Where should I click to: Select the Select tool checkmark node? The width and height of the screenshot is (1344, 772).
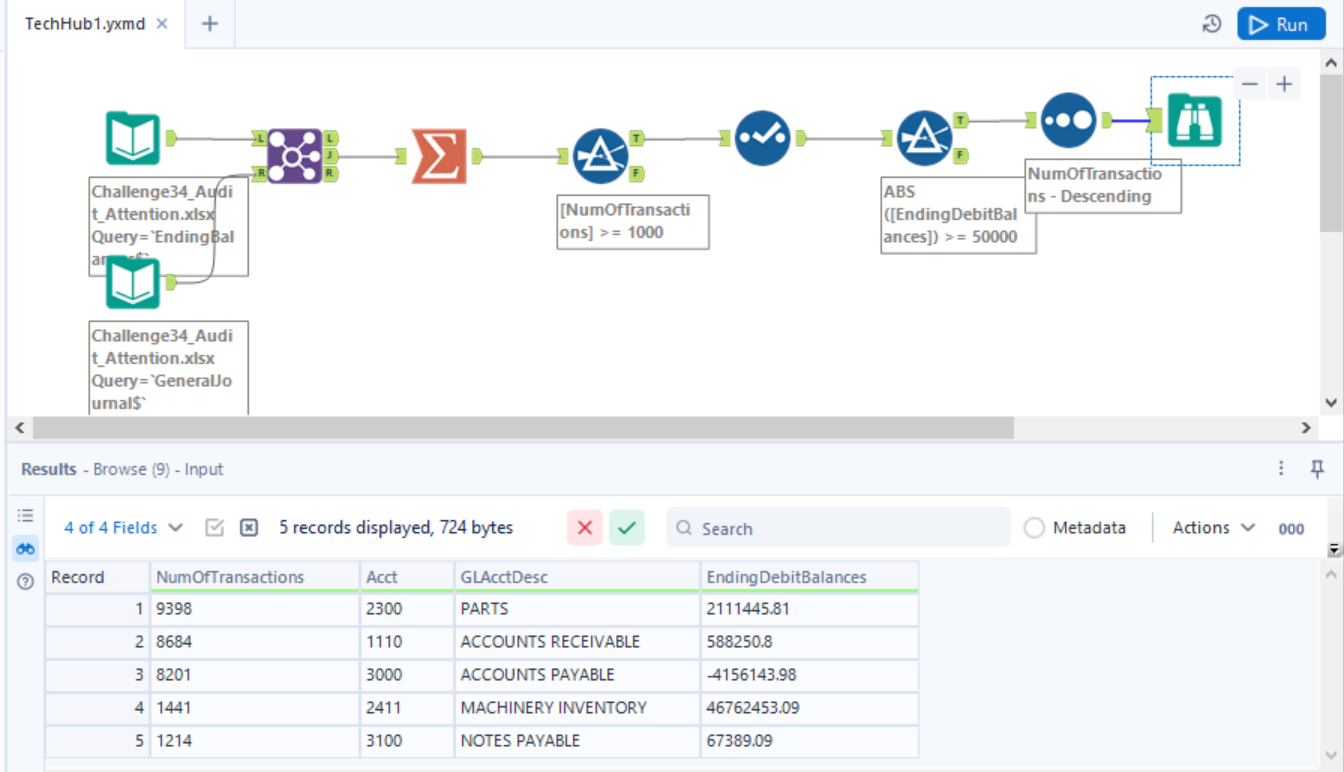click(762, 138)
